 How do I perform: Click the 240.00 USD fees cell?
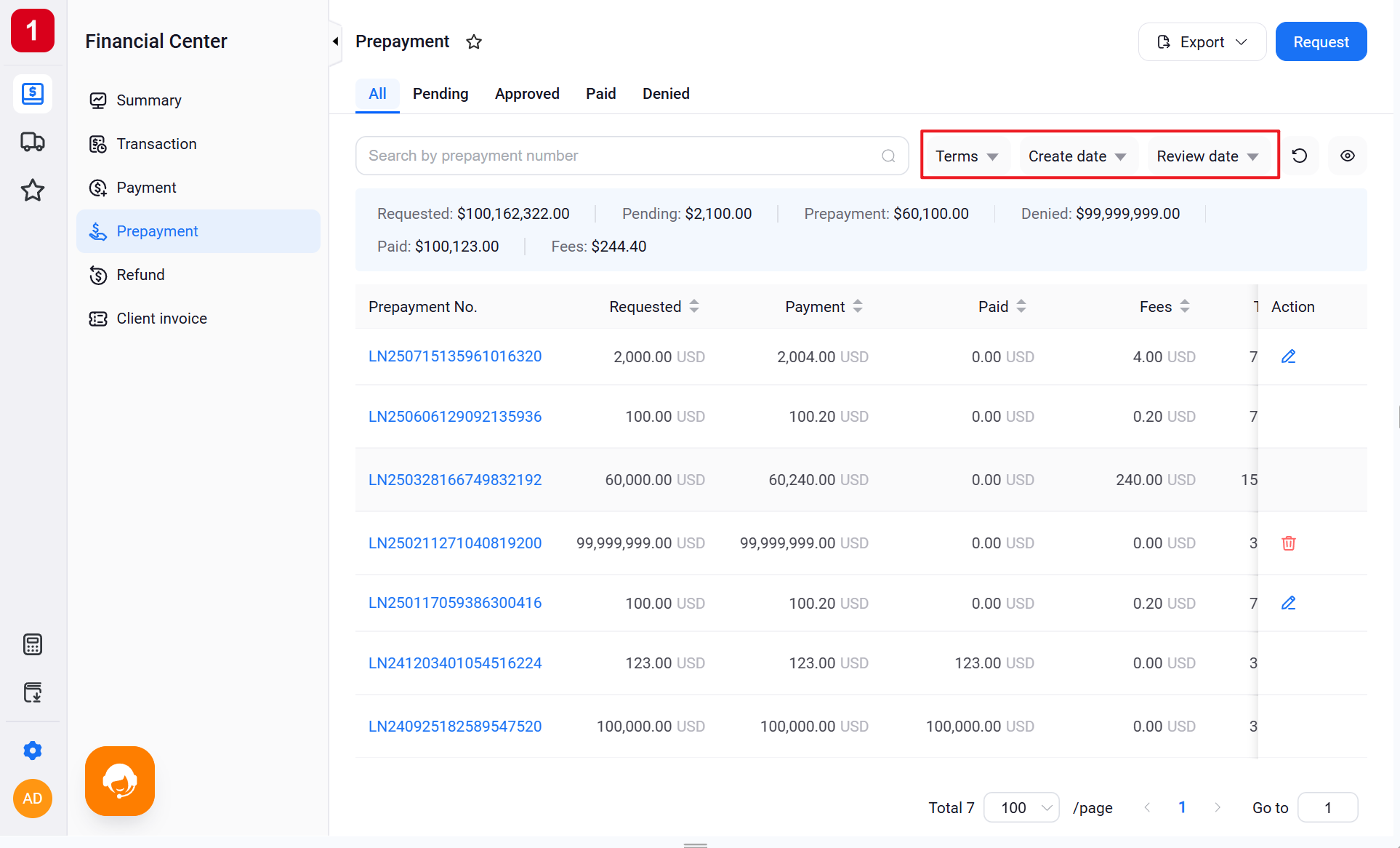(x=1156, y=480)
